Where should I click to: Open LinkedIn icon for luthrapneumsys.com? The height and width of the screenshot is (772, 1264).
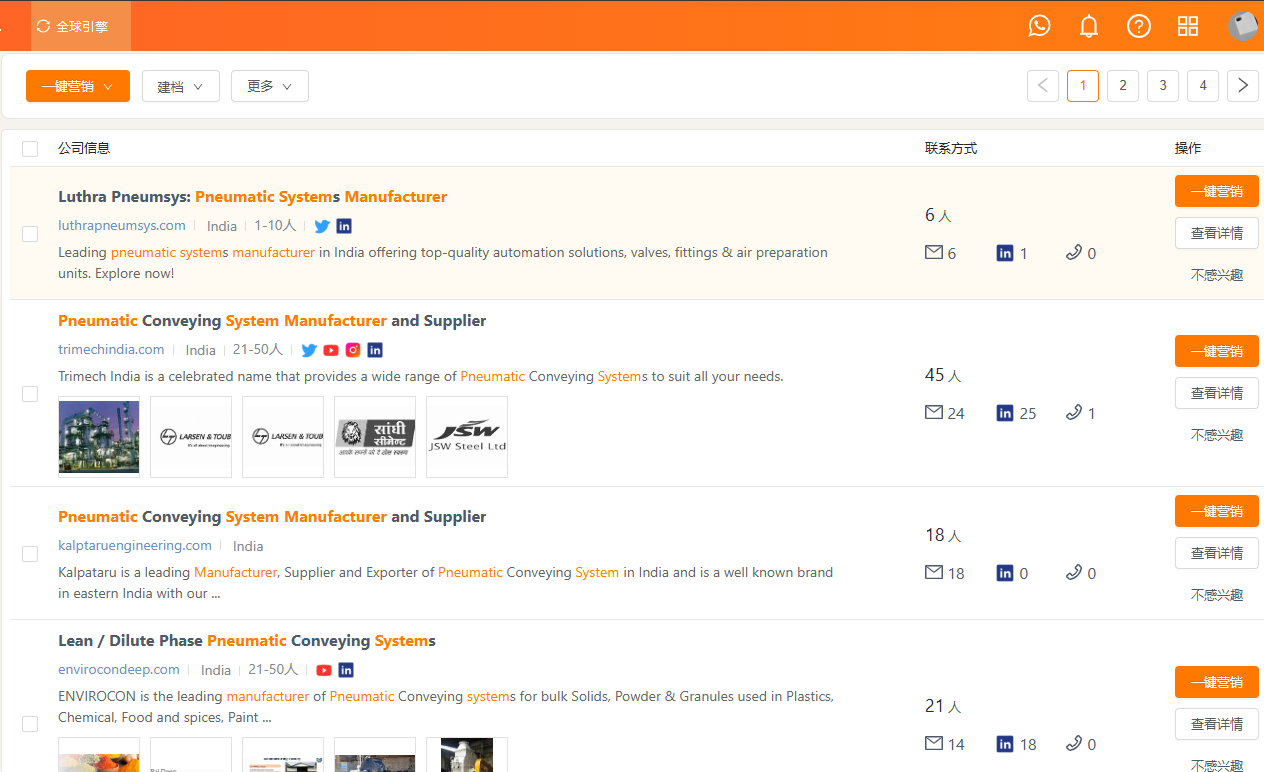click(344, 226)
